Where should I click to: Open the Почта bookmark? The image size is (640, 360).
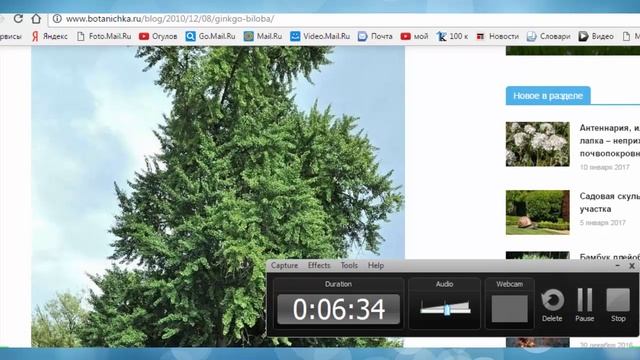[375, 36]
